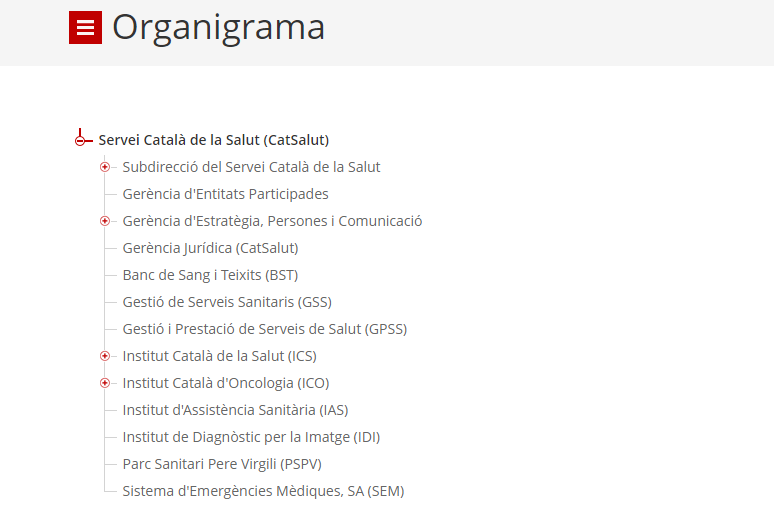Expand Gerència d'Estratègia, Persones i Comunicació
The width and height of the screenshot is (774, 525).
(105, 221)
